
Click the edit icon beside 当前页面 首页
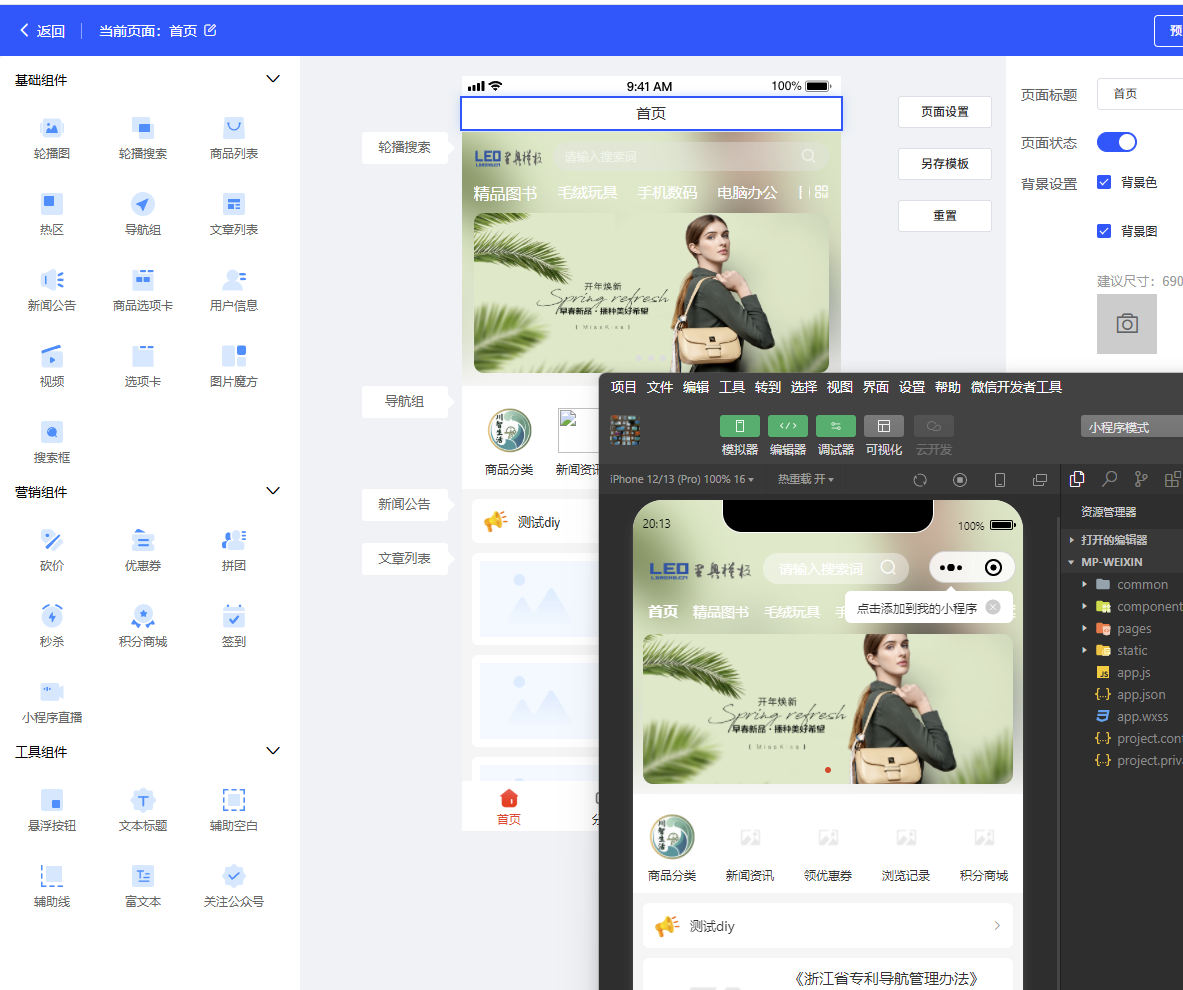(x=210, y=30)
